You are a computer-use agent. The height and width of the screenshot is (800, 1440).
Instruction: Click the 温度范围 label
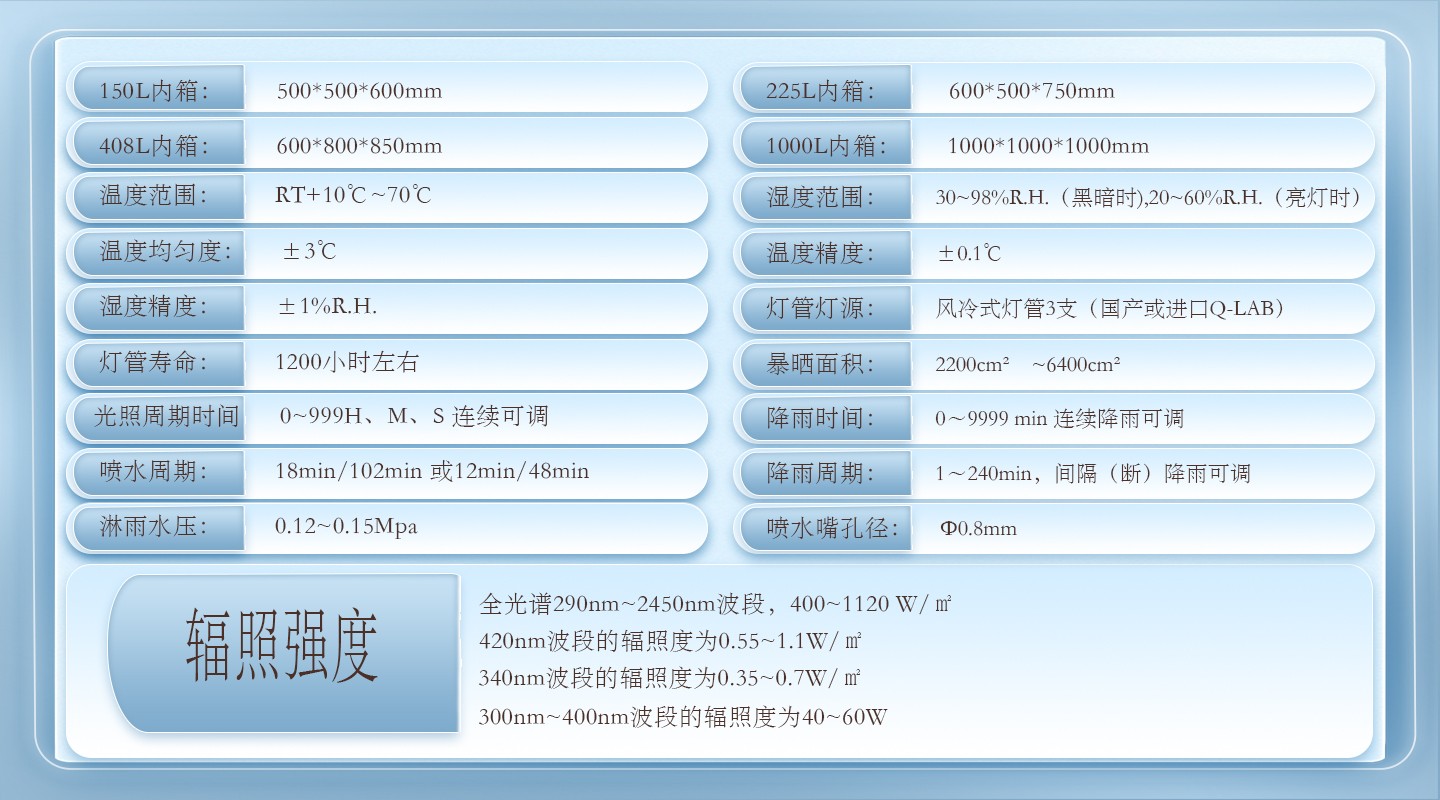[x=154, y=195]
